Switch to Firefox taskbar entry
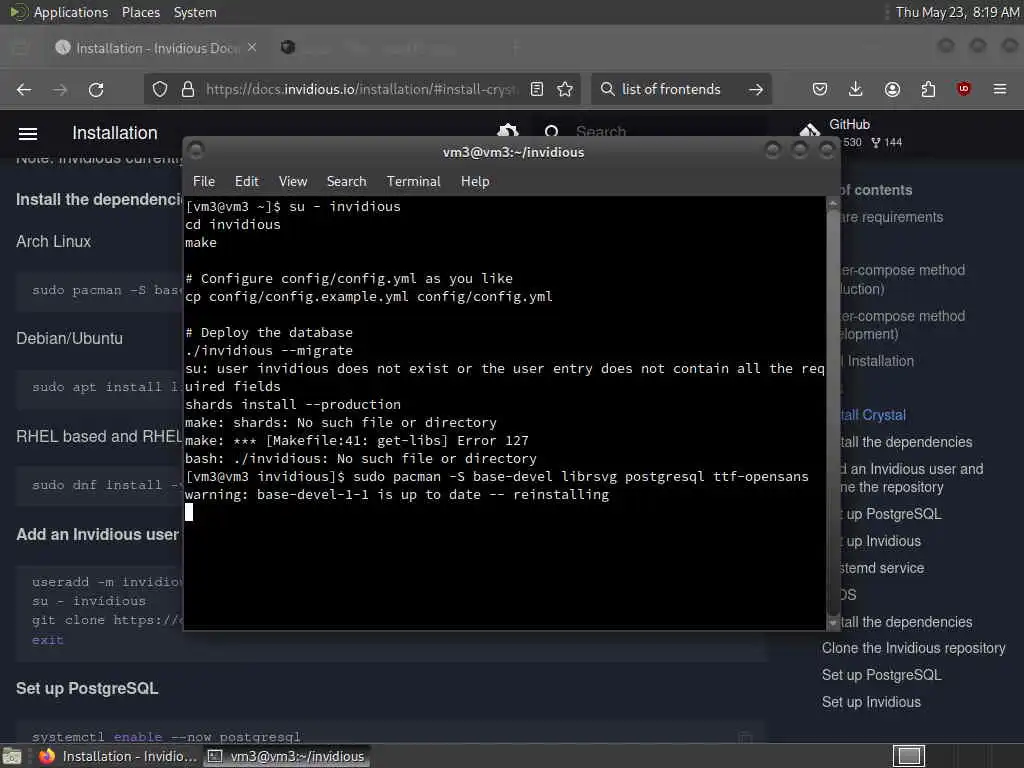This screenshot has height=768, width=1024. pyautogui.click(x=118, y=756)
